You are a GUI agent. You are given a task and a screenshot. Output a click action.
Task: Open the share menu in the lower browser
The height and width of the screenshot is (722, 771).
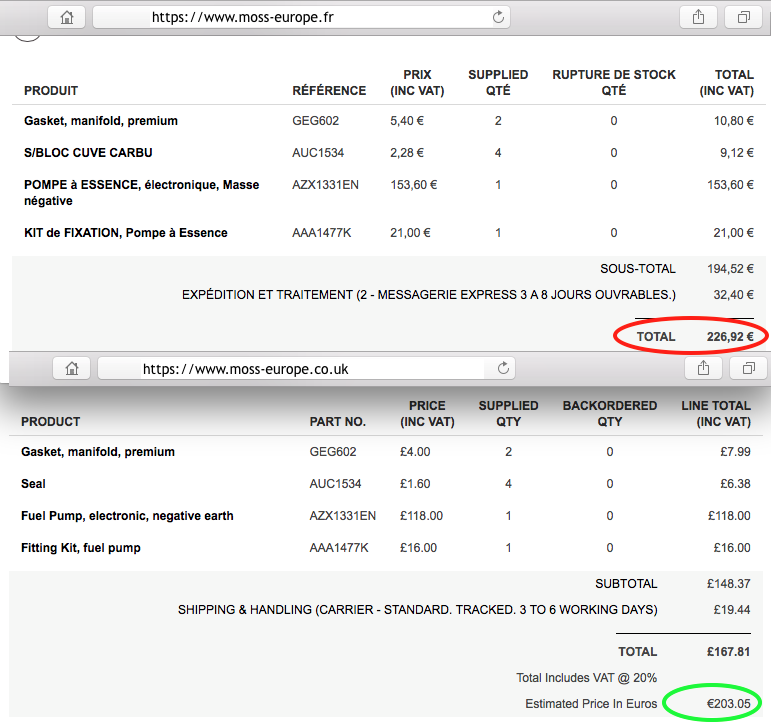point(703,368)
